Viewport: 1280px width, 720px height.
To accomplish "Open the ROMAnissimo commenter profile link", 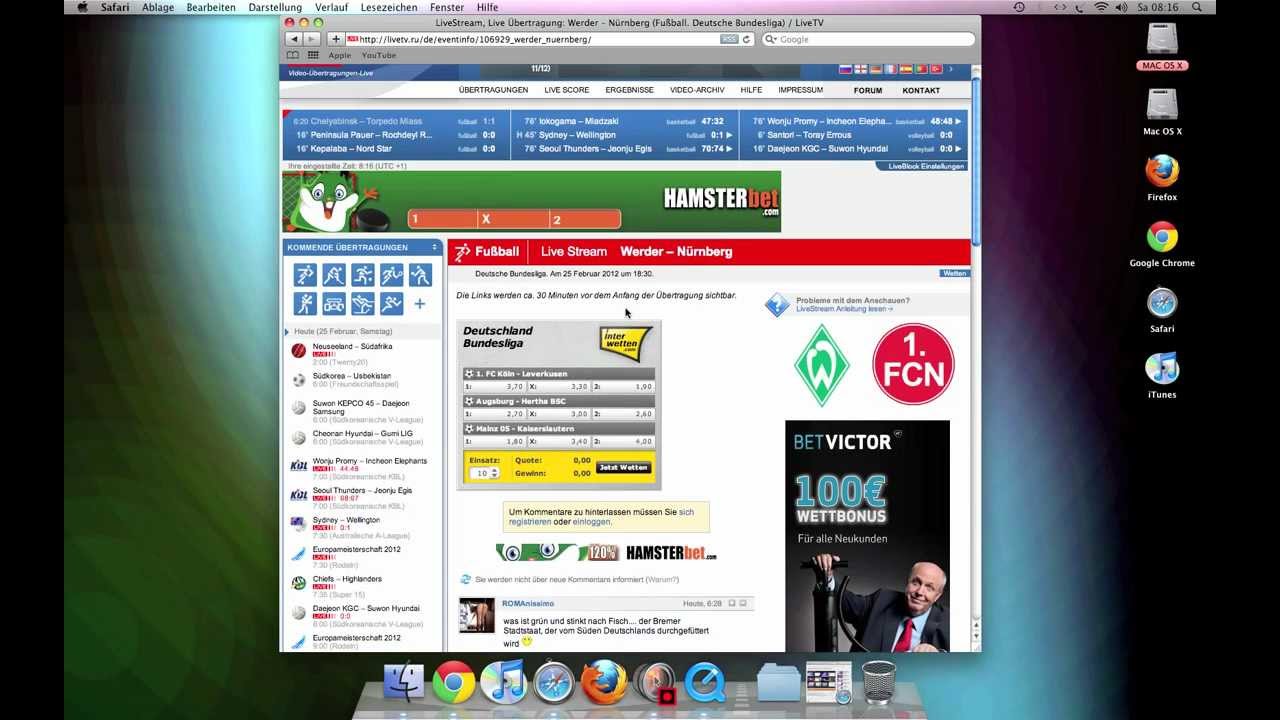I will 528,604.
